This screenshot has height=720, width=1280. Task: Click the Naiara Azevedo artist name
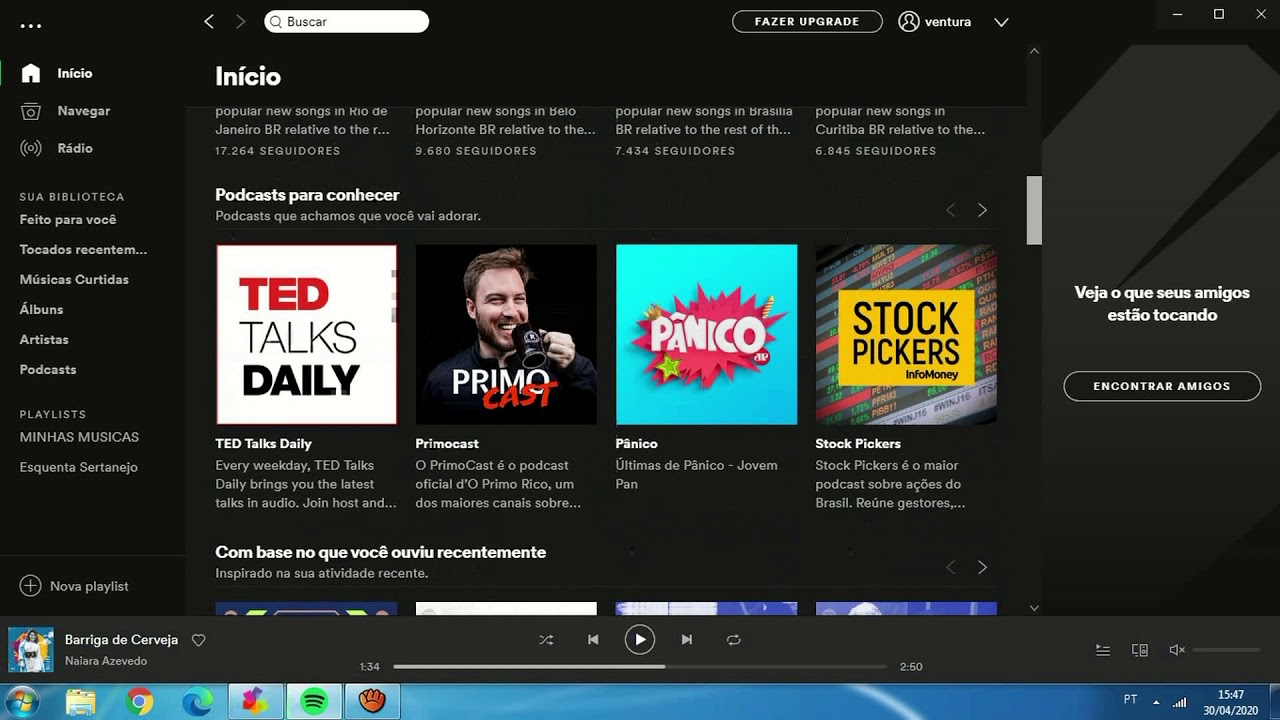point(106,661)
